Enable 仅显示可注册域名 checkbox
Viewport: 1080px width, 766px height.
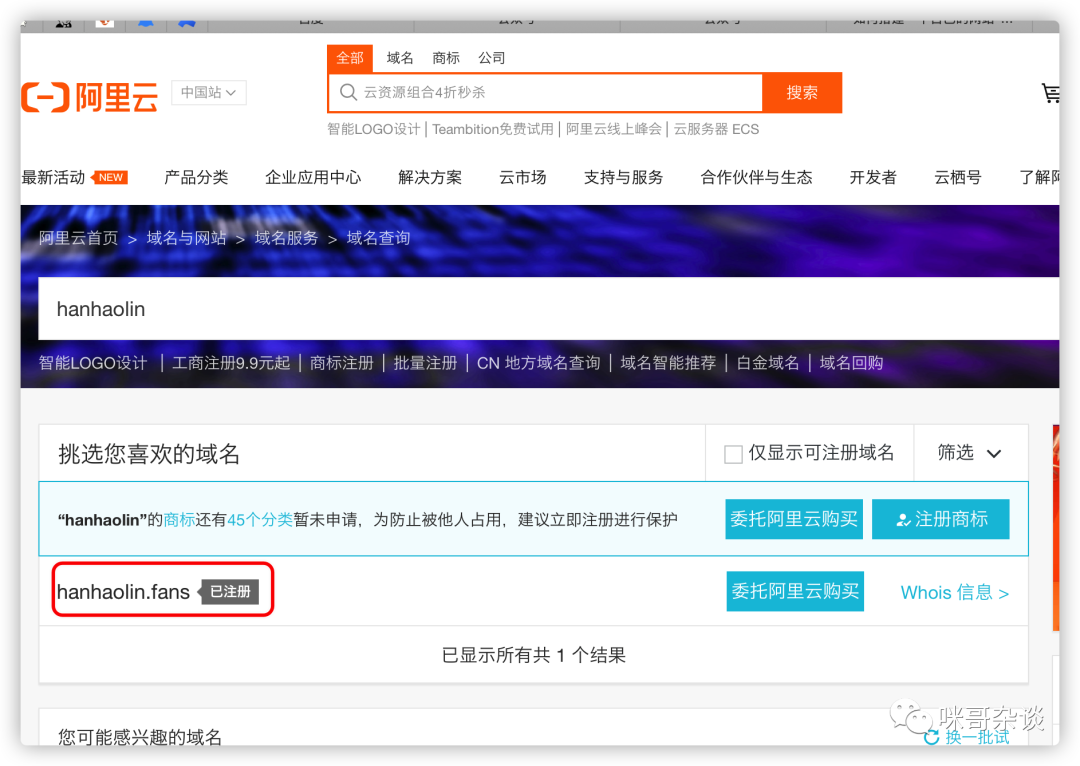[733, 454]
